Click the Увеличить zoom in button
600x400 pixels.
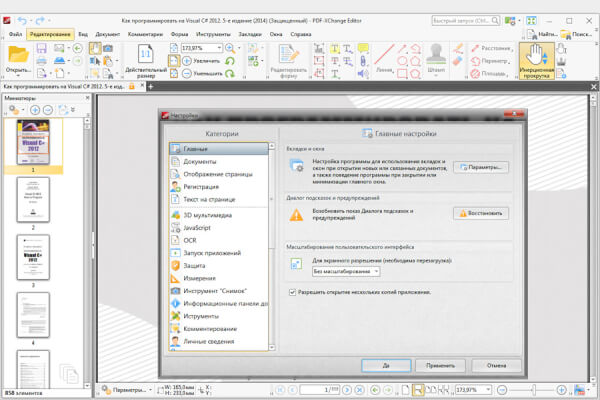pyautogui.click(x=201, y=61)
